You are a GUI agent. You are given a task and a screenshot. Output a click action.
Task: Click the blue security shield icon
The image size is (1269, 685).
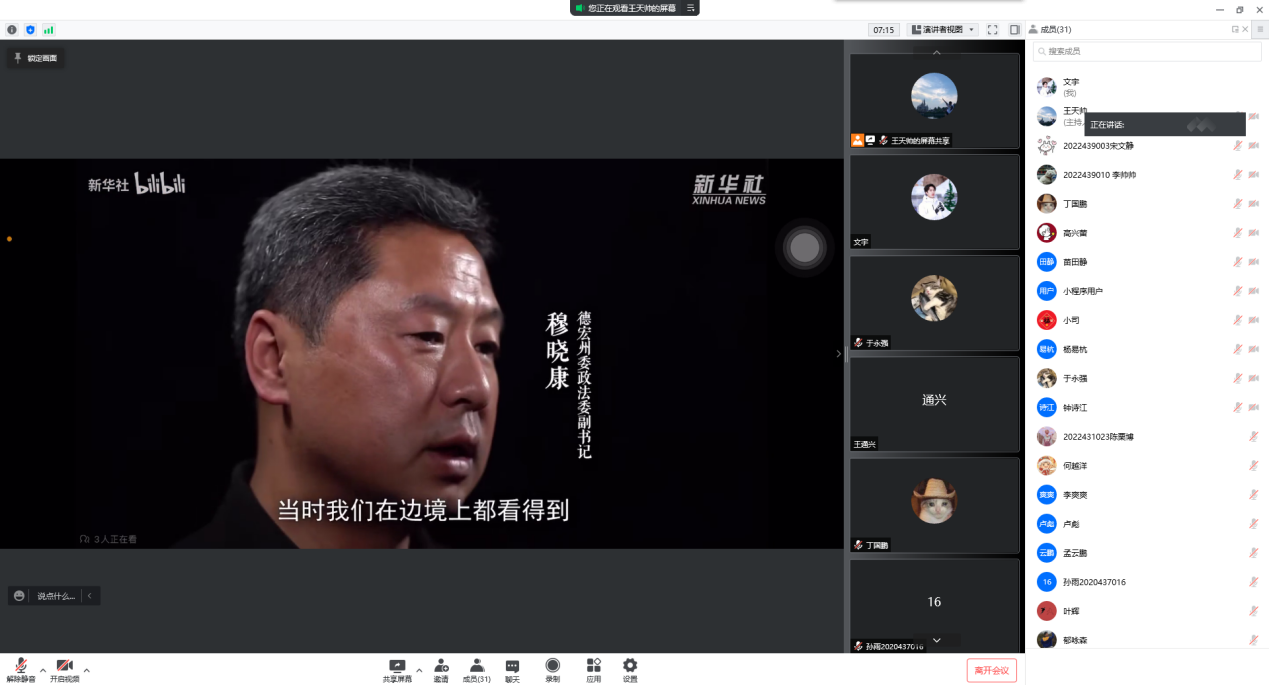tap(30, 30)
